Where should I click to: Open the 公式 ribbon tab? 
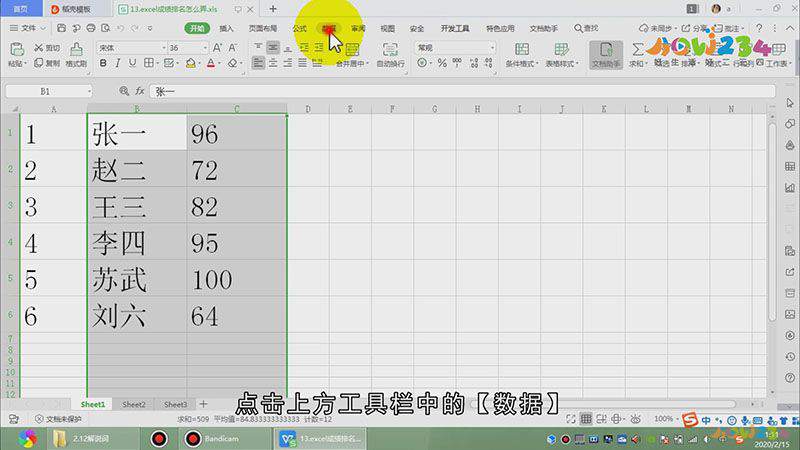pyautogui.click(x=300, y=29)
